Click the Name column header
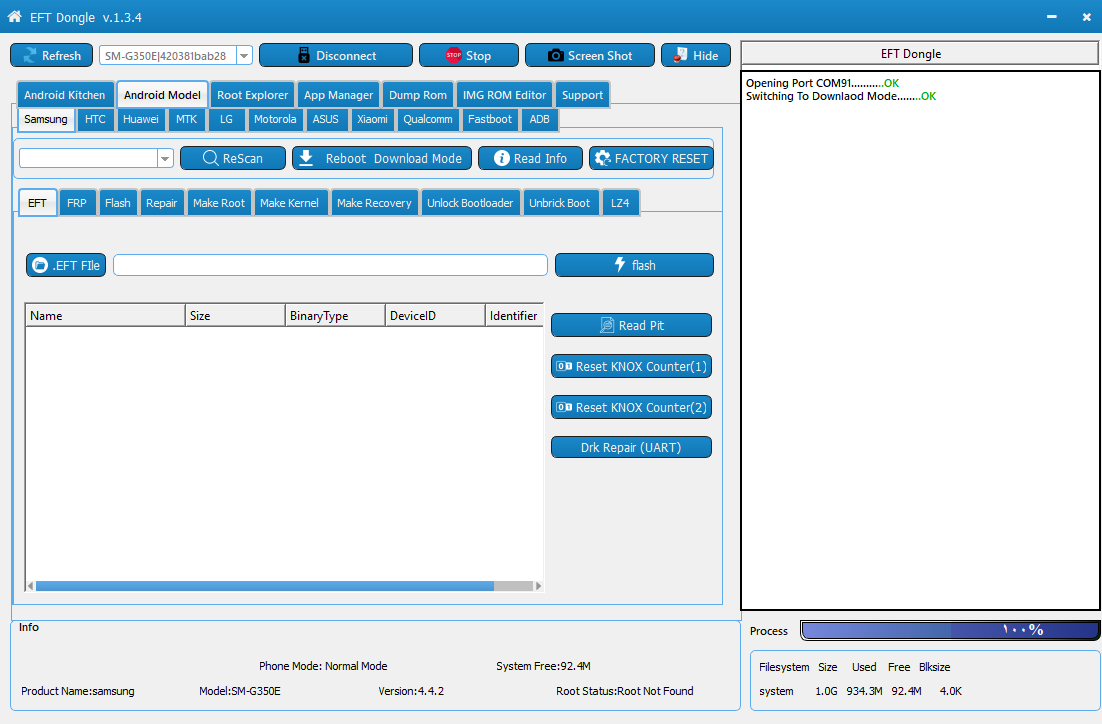1102x724 pixels. coord(105,316)
